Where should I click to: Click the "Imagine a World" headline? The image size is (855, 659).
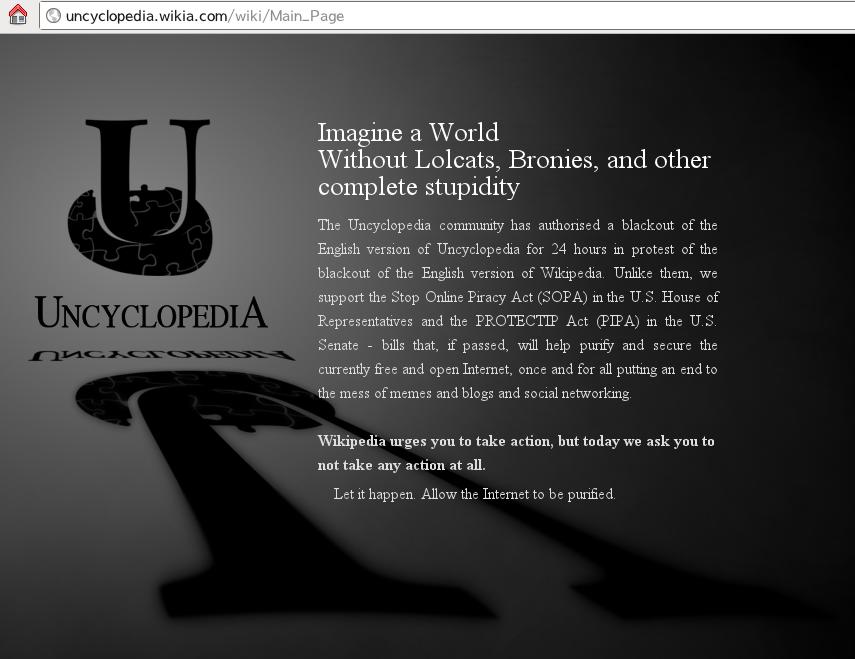(x=408, y=133)
